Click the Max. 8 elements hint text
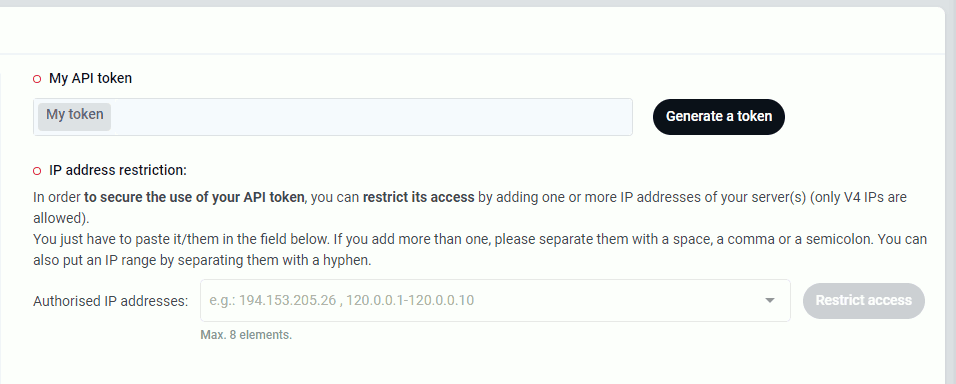This screenshot has height=384, width=956. click(x=246, y=335)
